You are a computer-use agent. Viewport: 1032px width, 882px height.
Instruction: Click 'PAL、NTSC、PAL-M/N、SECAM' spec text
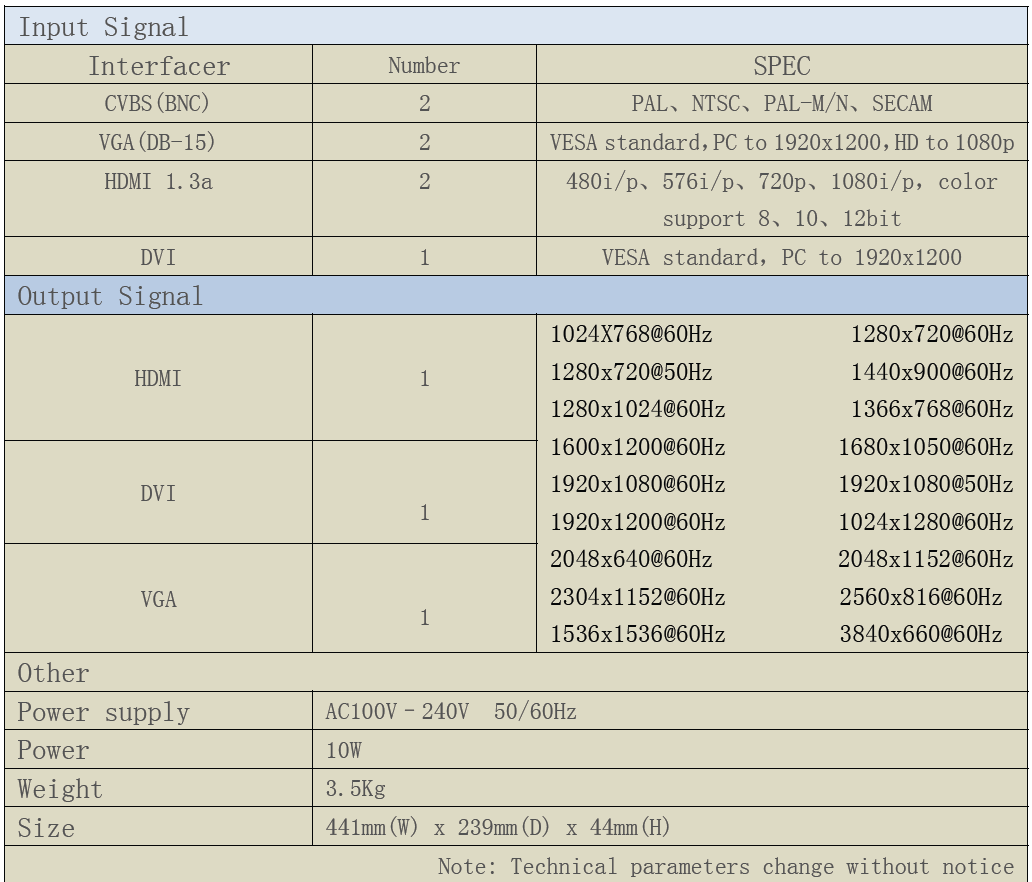point(782,103)
